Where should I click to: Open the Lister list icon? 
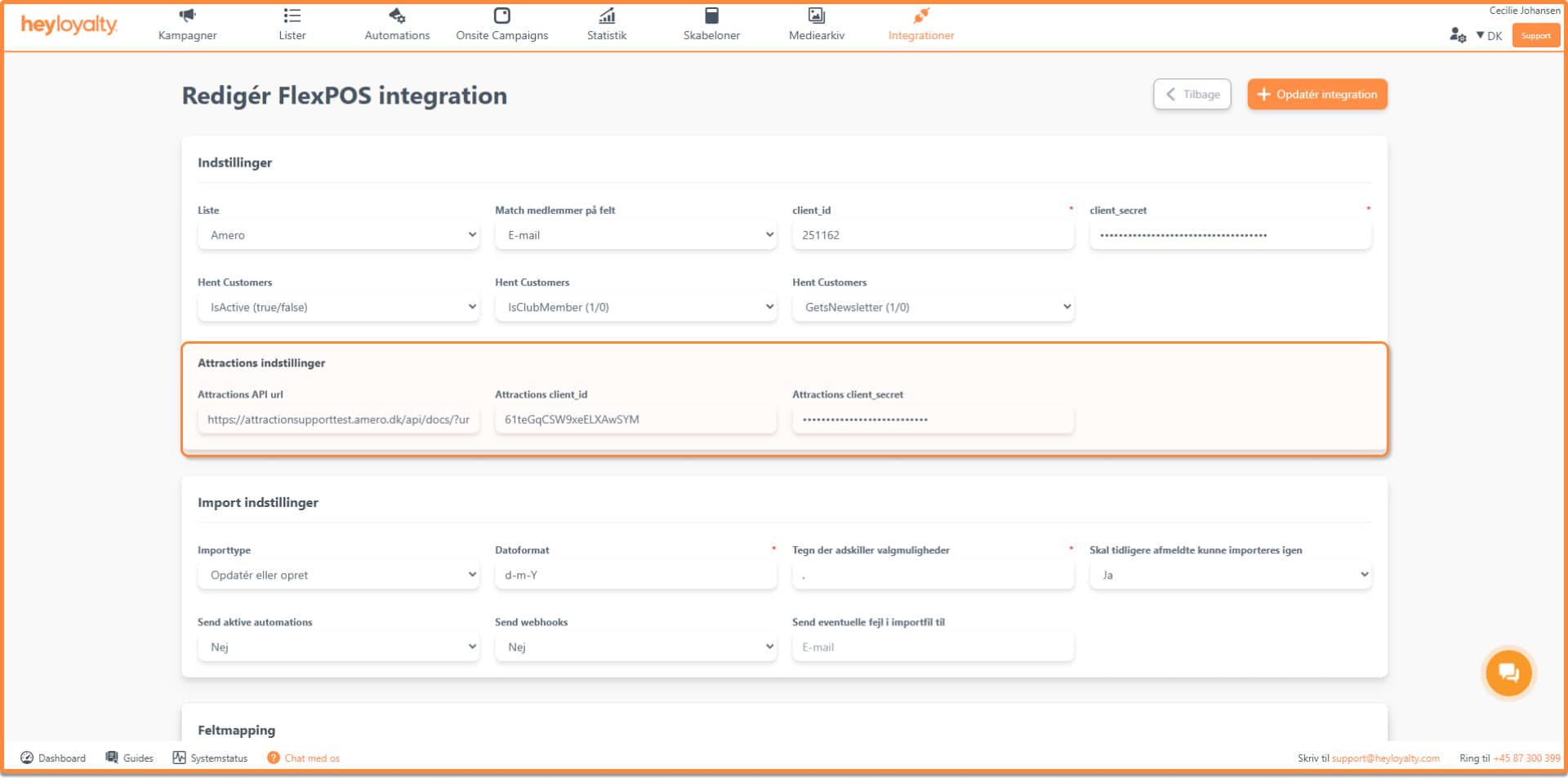[x=292, y=16]
